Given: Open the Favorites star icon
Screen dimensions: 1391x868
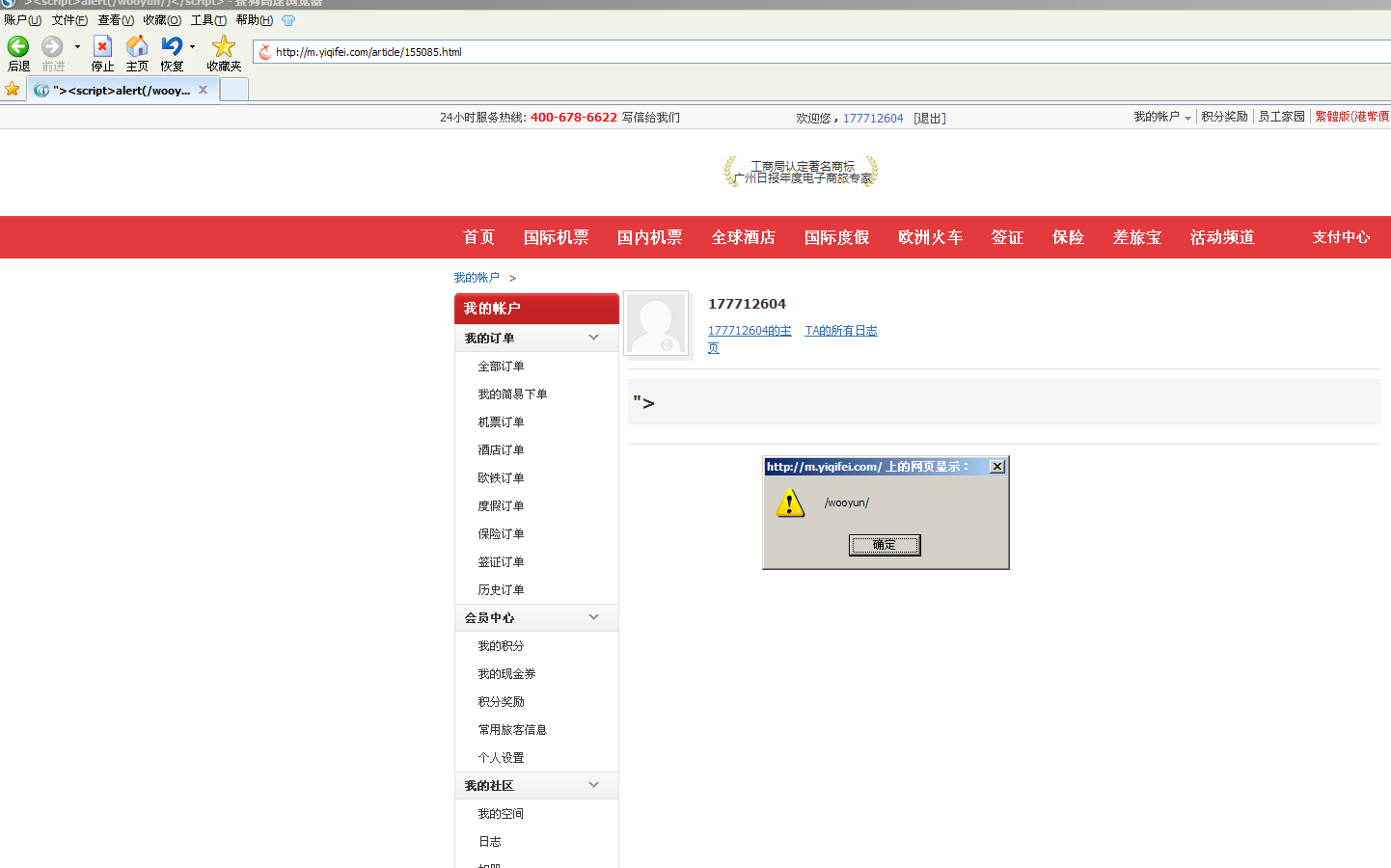Looking at the screenshot, I should pyautogui.click(x=224, y=46).
